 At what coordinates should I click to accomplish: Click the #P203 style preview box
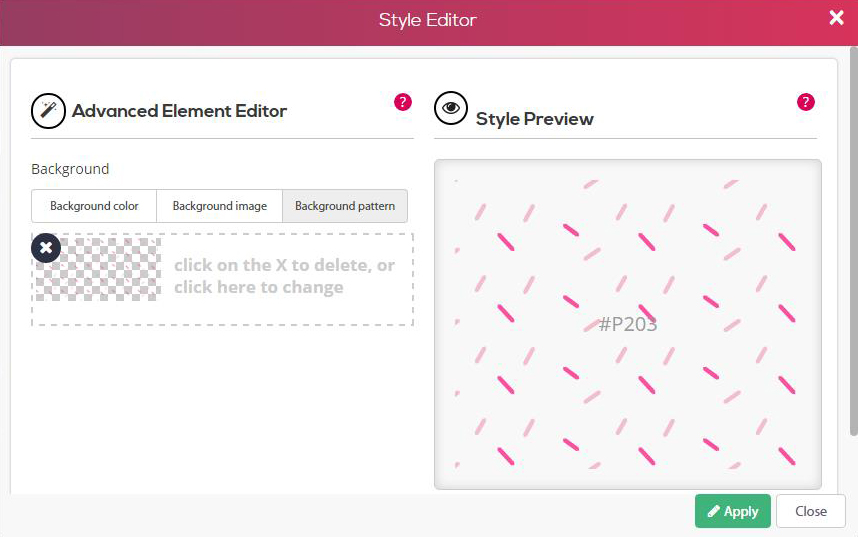click(x=628, y=324)
